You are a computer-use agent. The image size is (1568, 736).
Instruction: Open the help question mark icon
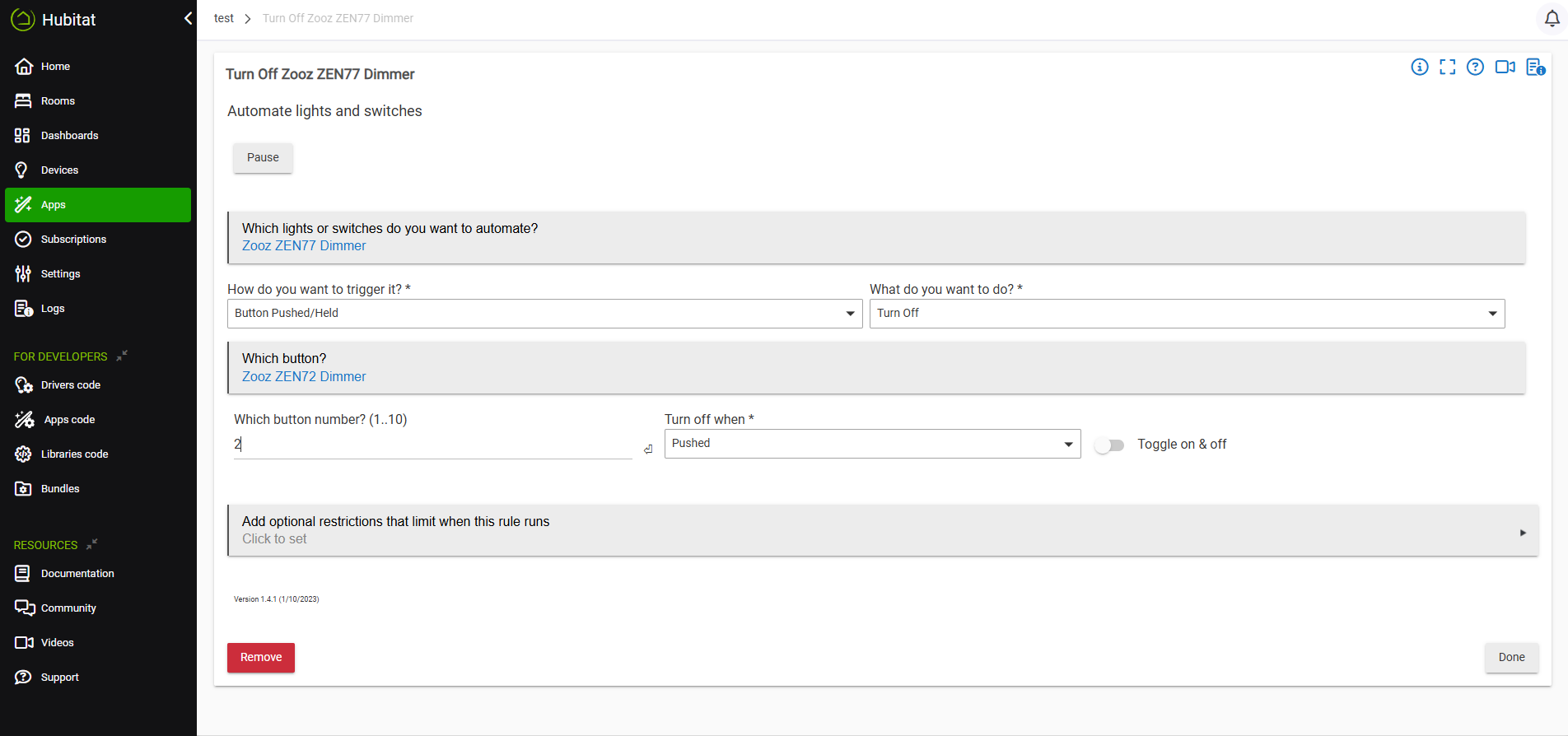click(x=1475, y=68)
